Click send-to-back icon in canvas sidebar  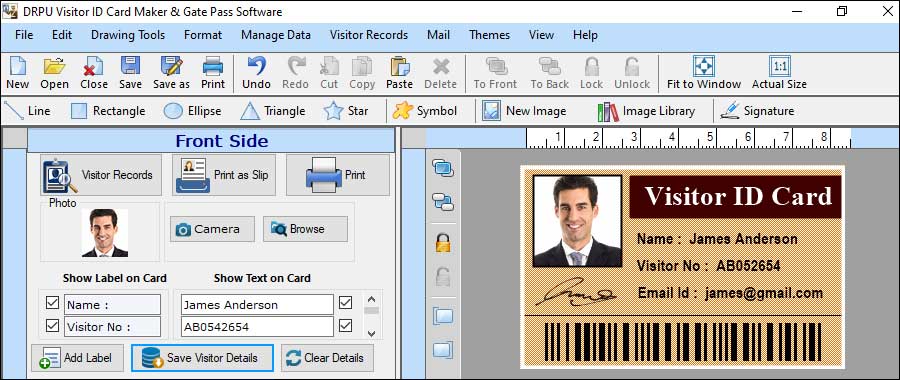[443, 201]
